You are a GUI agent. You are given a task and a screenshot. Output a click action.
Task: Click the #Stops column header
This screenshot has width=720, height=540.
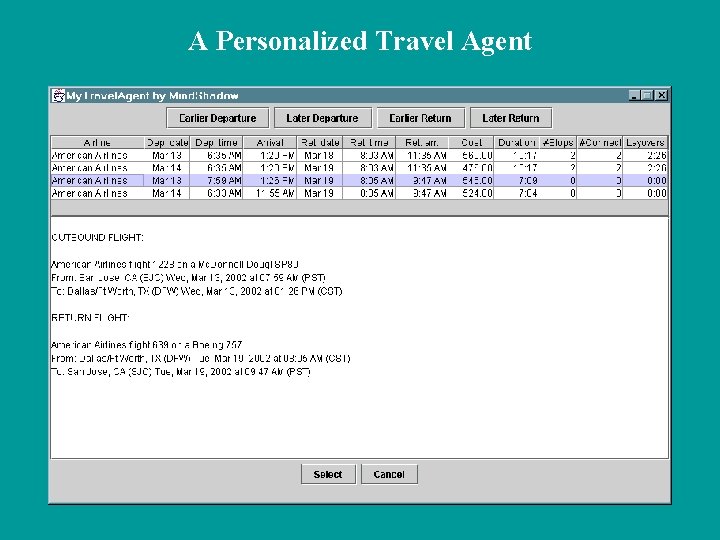[558, 142]
